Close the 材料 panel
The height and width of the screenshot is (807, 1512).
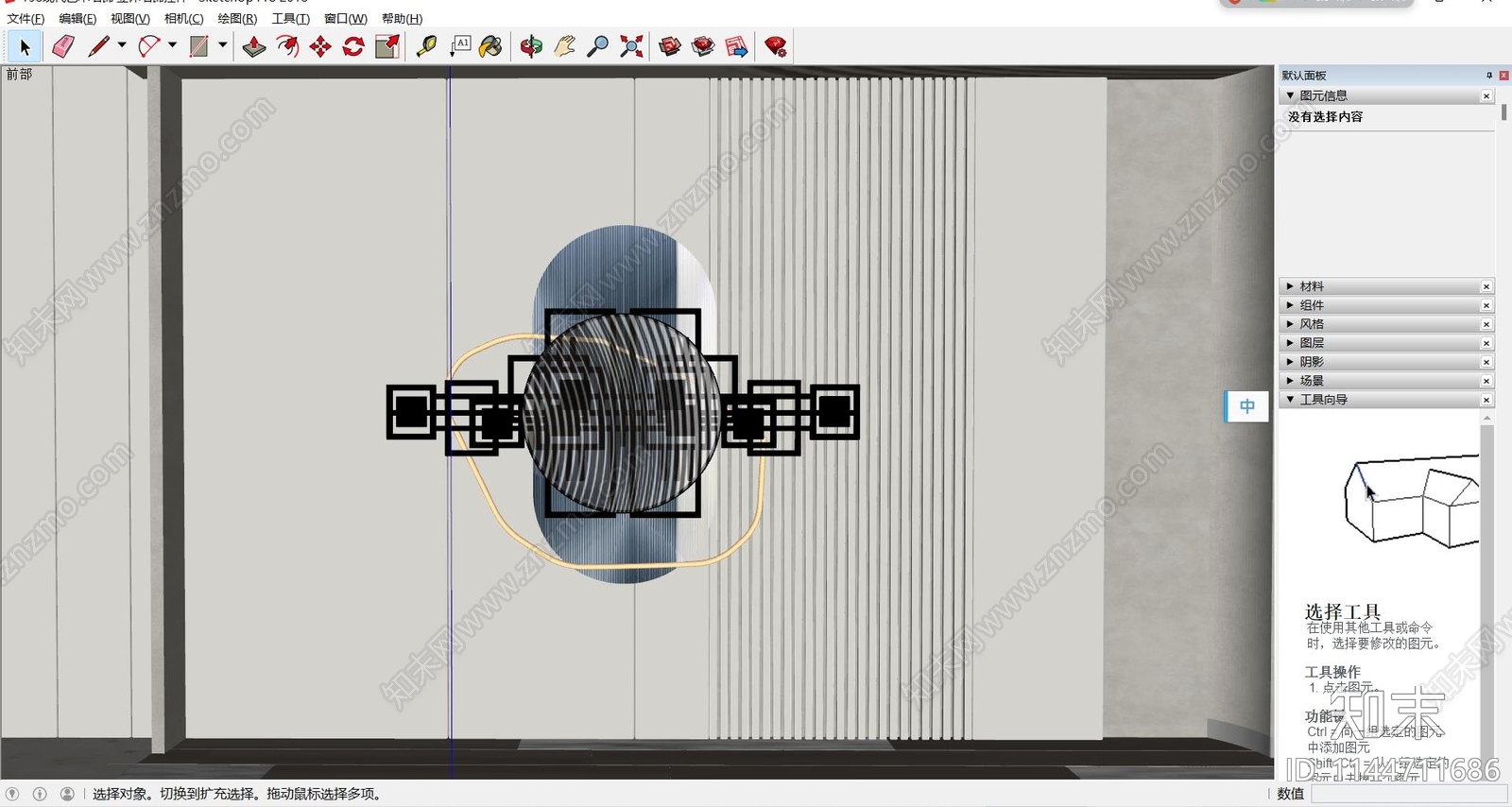point(1486,286)
